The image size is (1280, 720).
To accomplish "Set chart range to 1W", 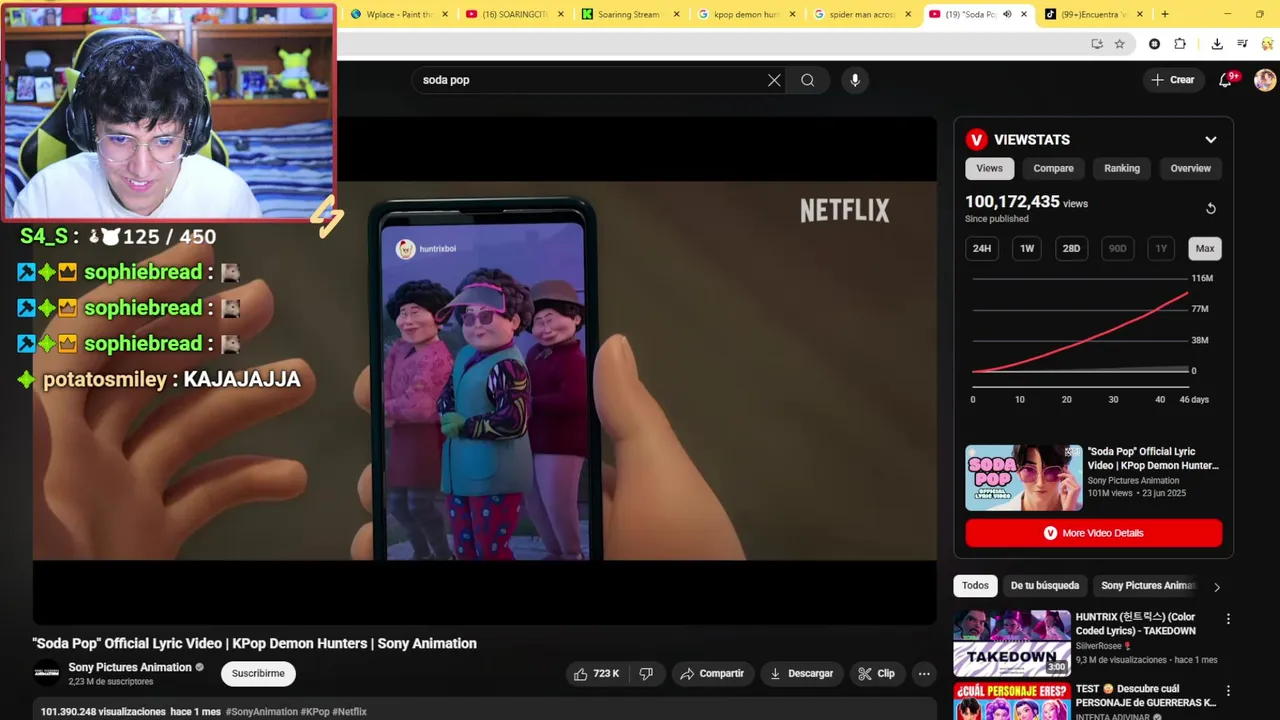I will (1027, 249).
